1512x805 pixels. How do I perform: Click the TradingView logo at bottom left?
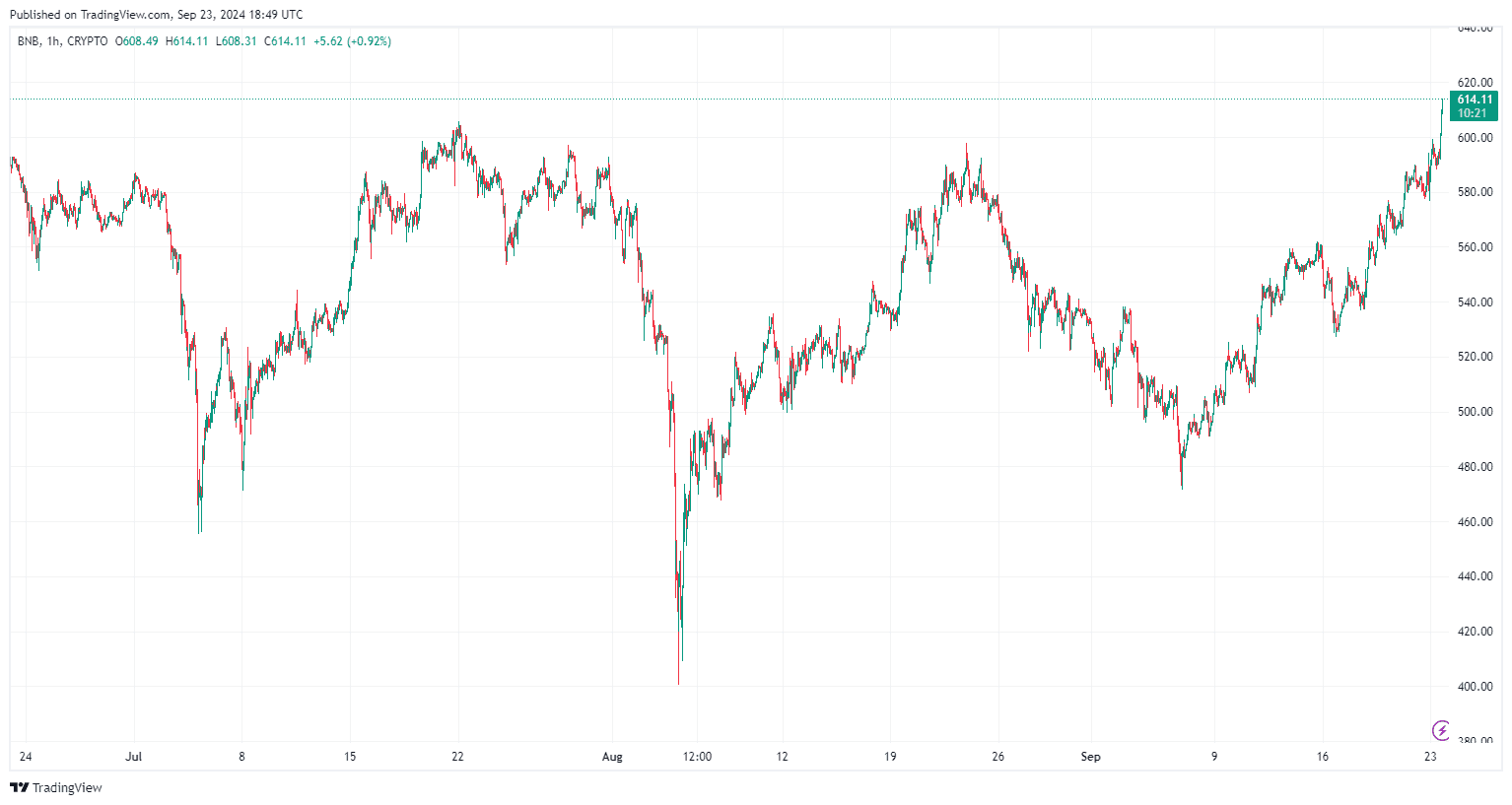click(56, 787)
